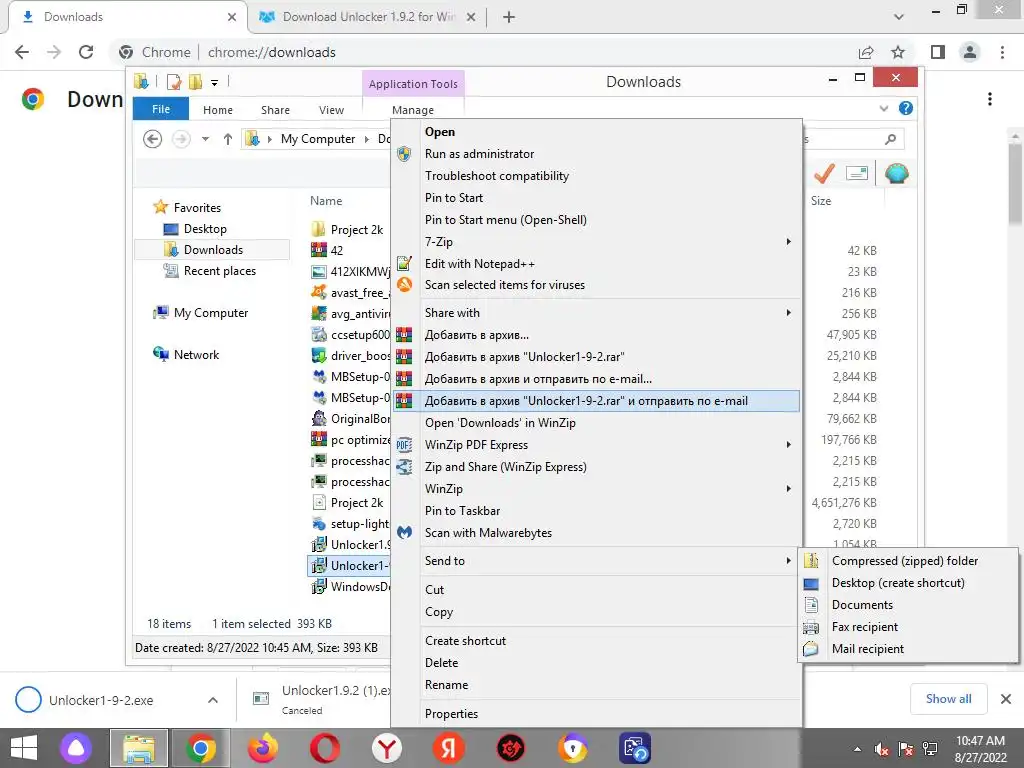This screenshot has width=1024, height=768.
Task: Open Yandex Browser taskbar icon
Action: (387, 748)
